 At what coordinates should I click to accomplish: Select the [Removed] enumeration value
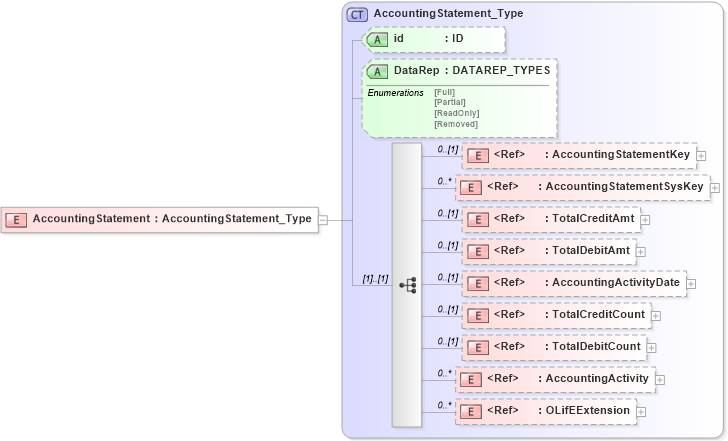pyautogui.click(x=456, y=124)
